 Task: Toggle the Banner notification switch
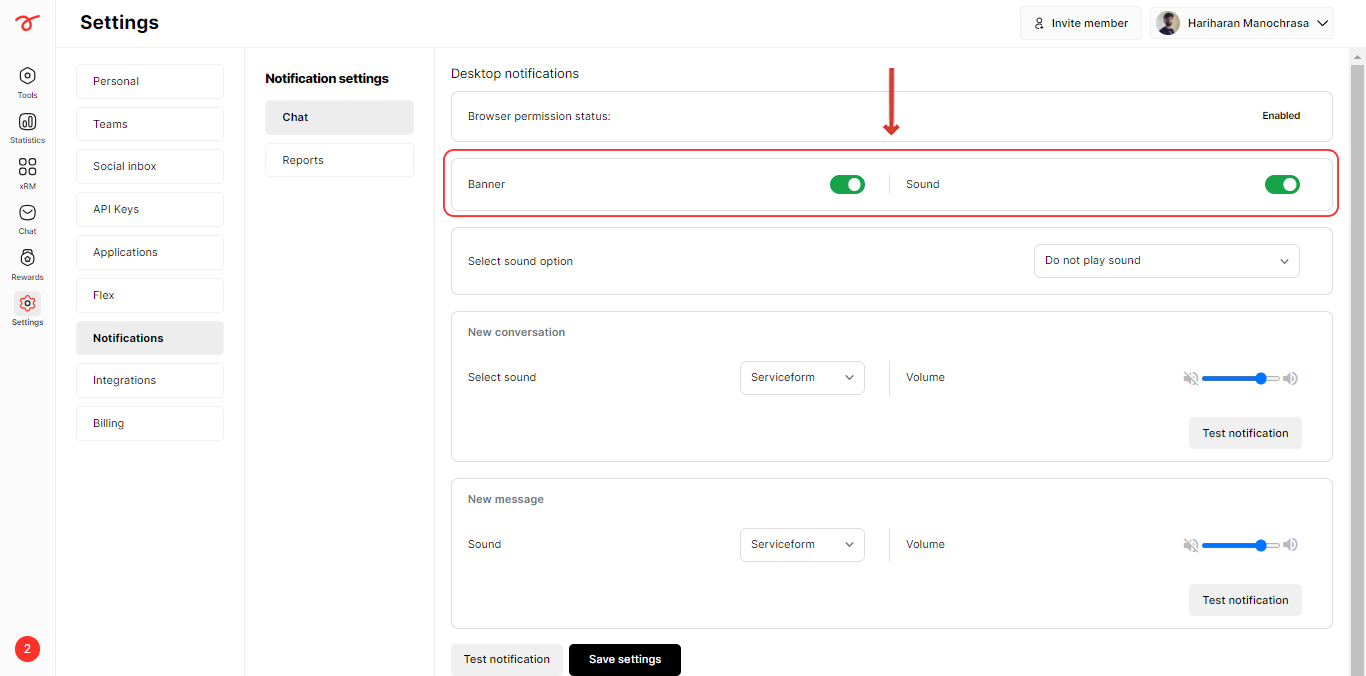click(847, 184)
